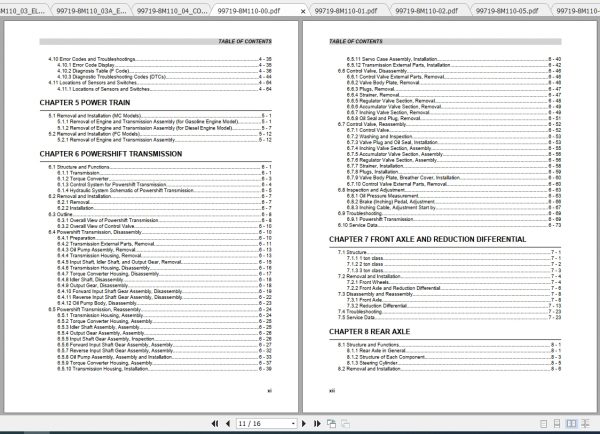Switch to the 99719-8M110-05.pdf tab

[507, 11]
